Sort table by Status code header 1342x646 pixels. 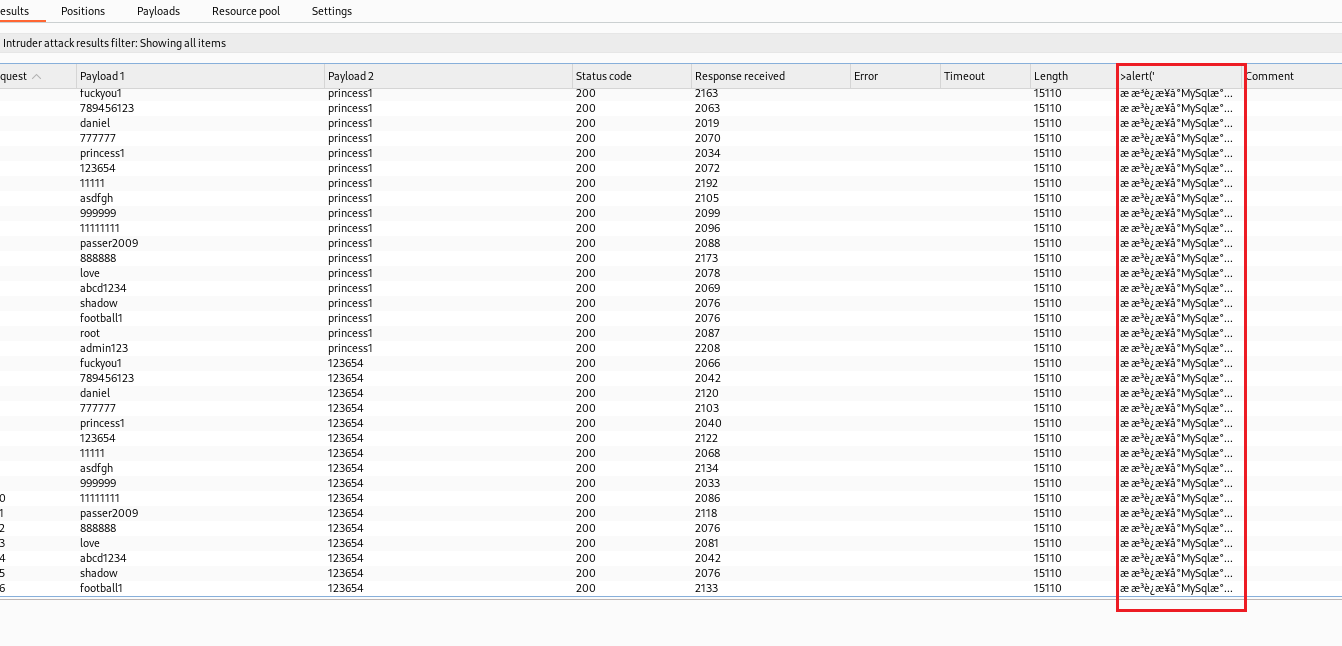630,76
